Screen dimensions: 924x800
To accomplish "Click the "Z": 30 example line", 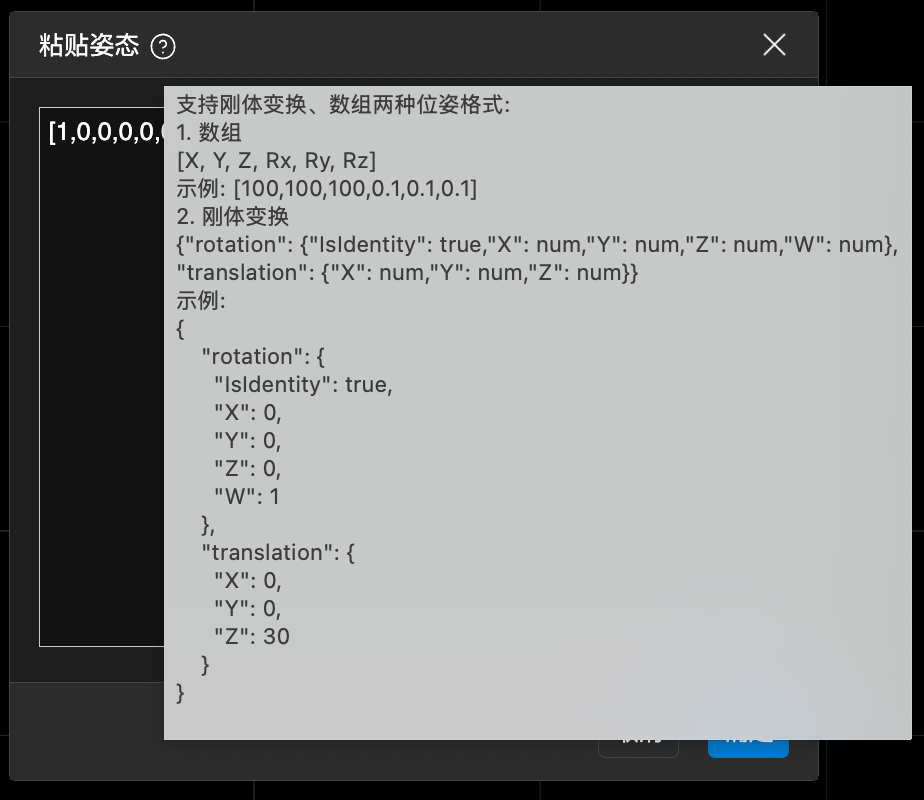I will coord(251,636).
